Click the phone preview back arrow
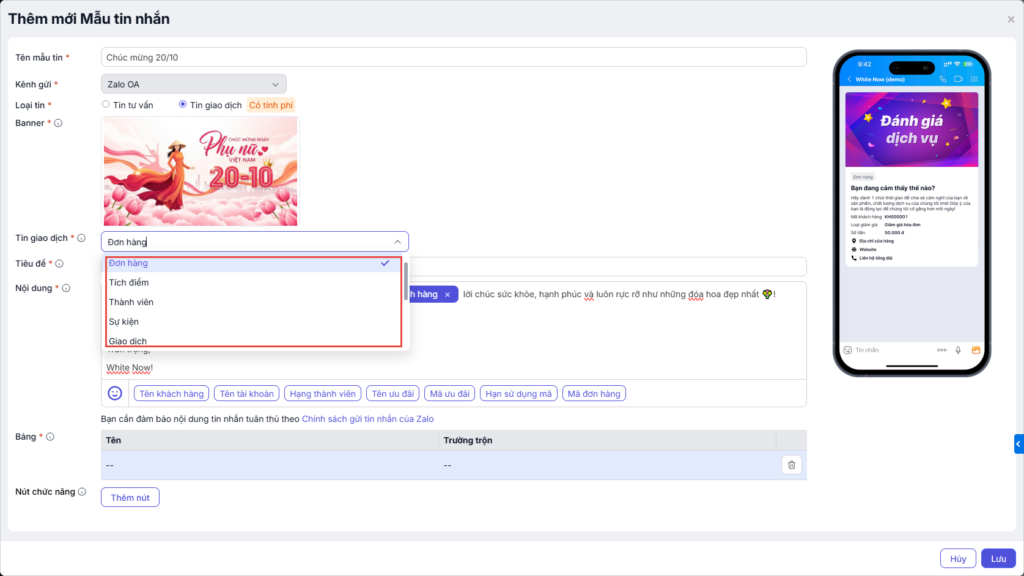This screenshot has width=1024, height=576. click(x=850, y=80)
